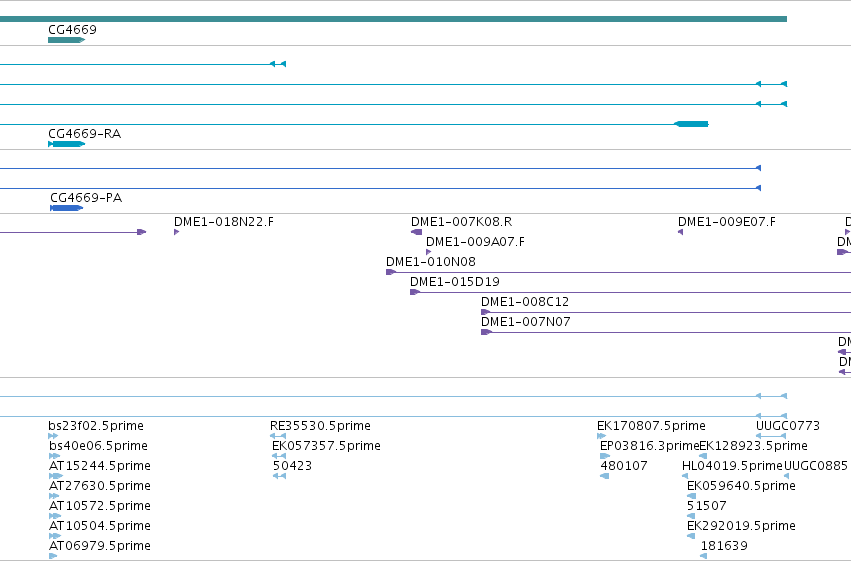Image resolution: width=851 pixels, height=561 pixels.
Task: Open the AT27630.5prime EST label
Action: coord(100,486)
